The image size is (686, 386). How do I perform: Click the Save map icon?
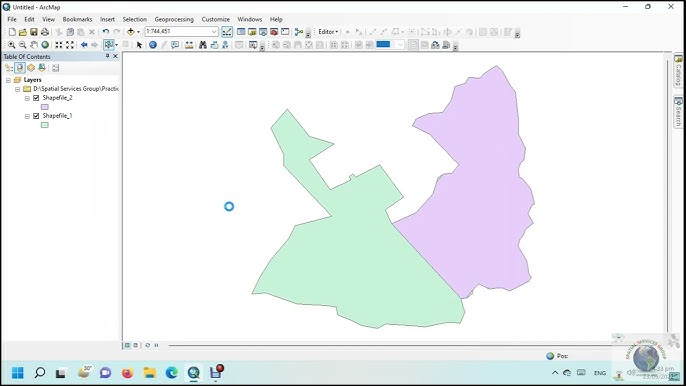(x=33, y=32)
